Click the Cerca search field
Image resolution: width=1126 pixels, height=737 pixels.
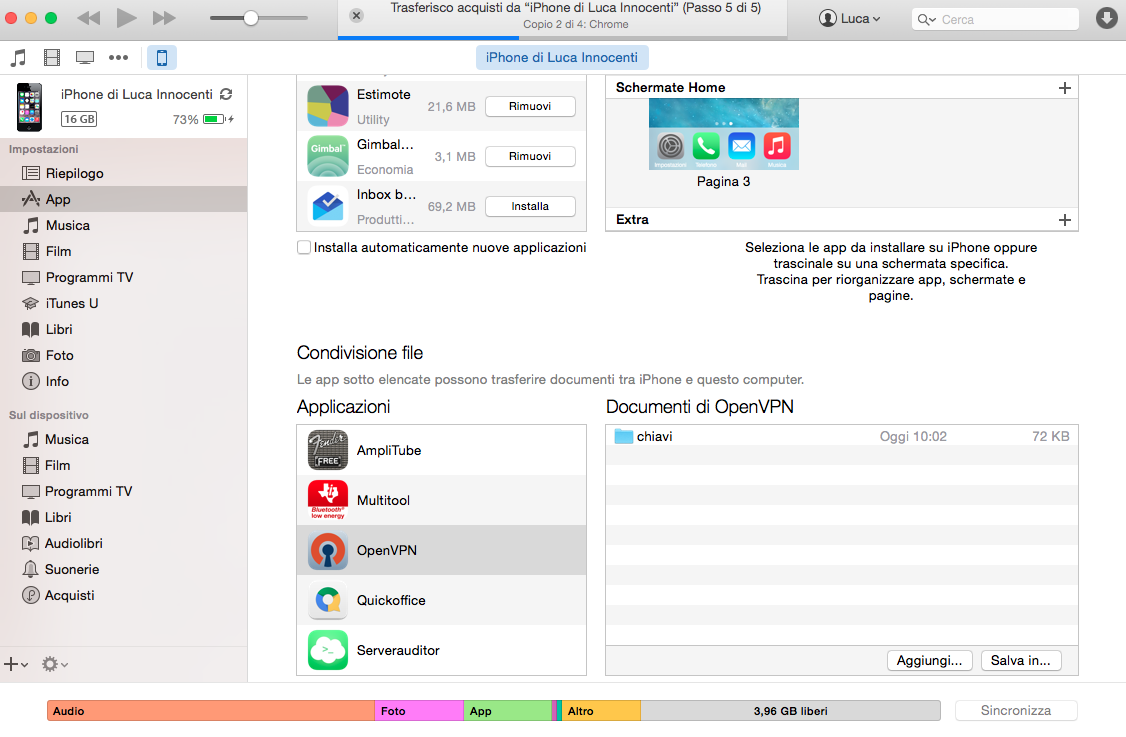pyautogui.click(x=995, y=19)
